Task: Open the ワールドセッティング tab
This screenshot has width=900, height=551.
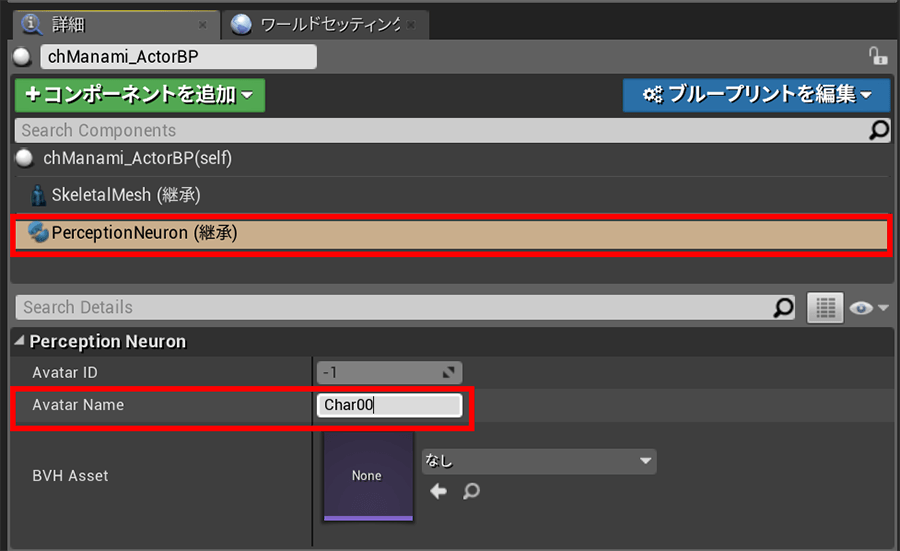Action: click(x=325, y=25)
